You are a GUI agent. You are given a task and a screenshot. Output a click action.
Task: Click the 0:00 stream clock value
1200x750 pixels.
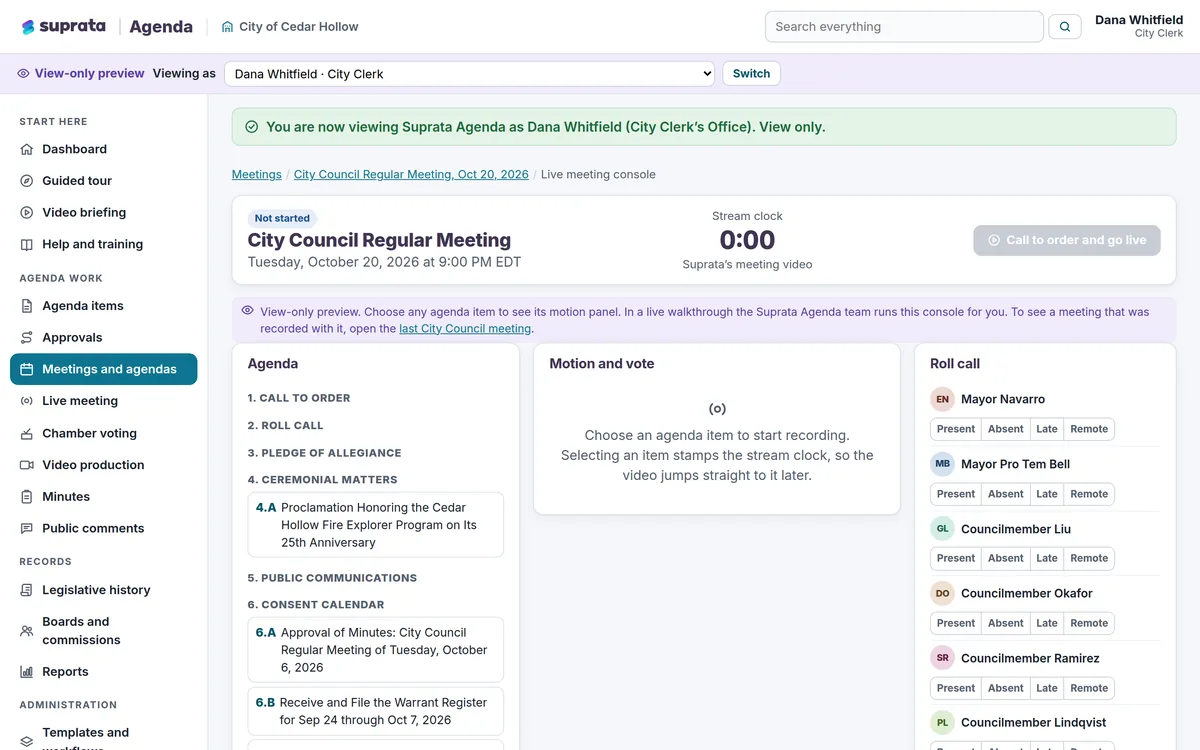(x=747, y=240)
